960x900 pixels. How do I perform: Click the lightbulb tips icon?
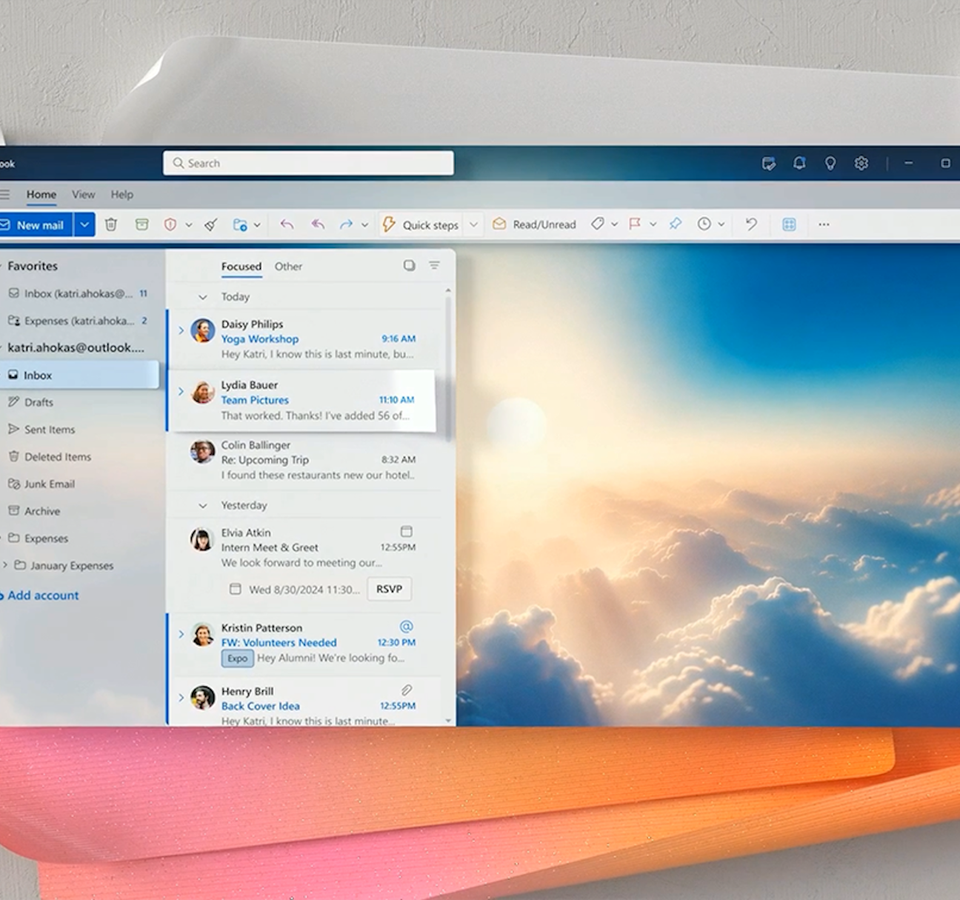(830, 163)
